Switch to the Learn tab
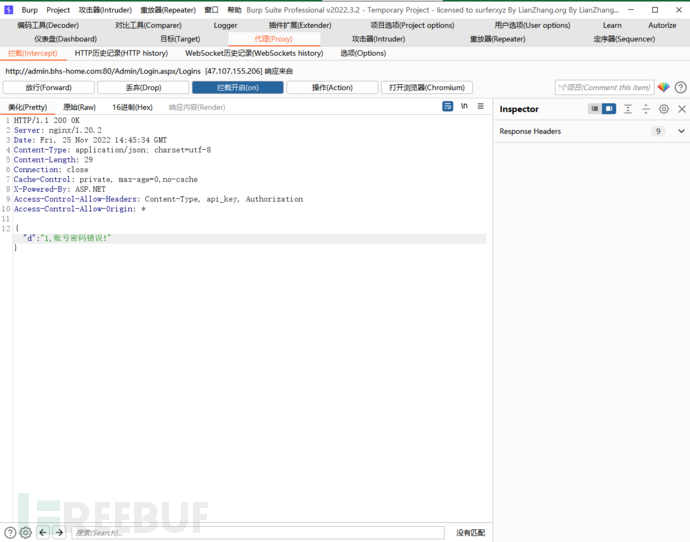690x542 pixels. [x=612, y=26]
